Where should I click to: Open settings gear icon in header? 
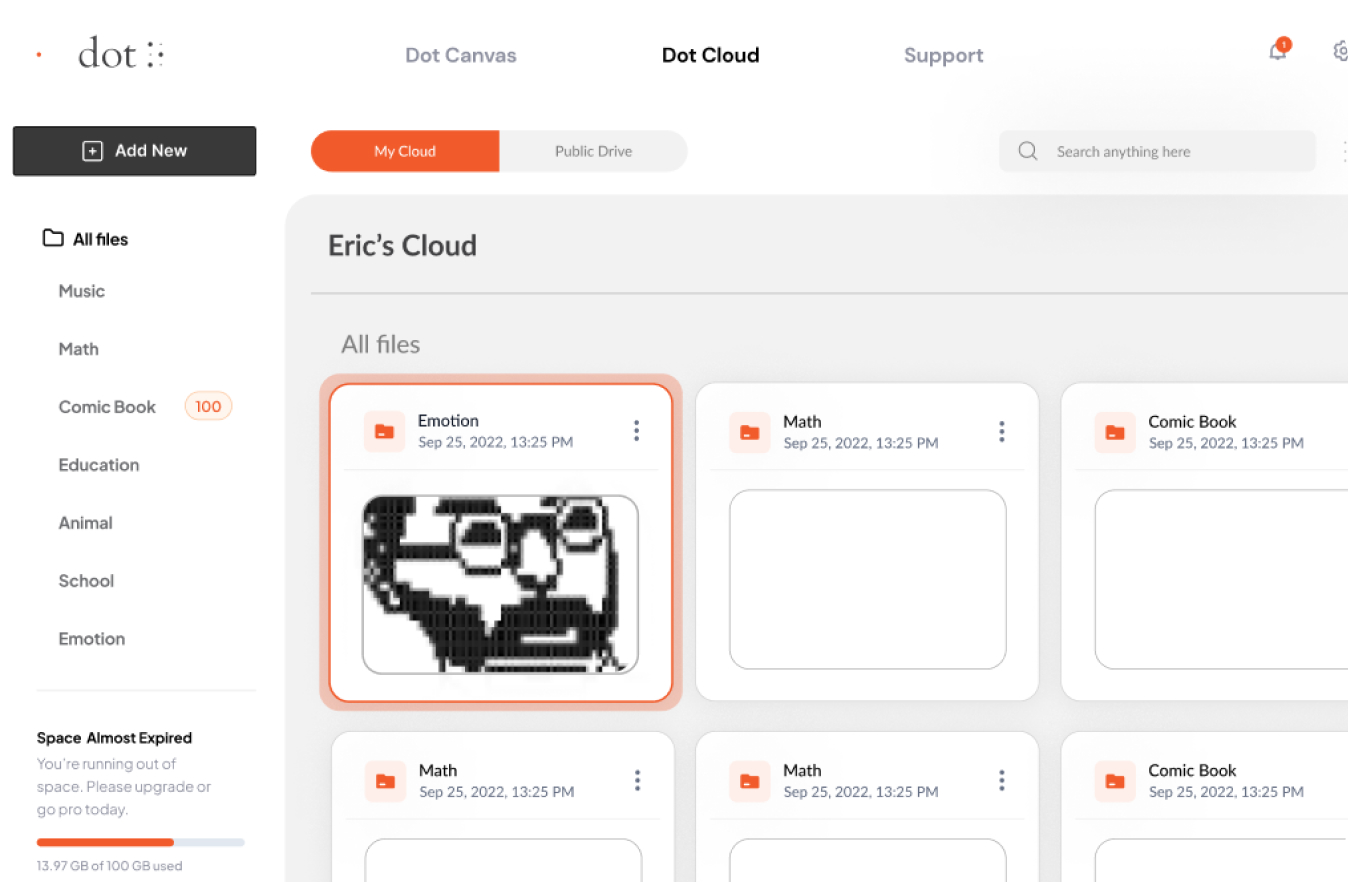(1341, 51)
